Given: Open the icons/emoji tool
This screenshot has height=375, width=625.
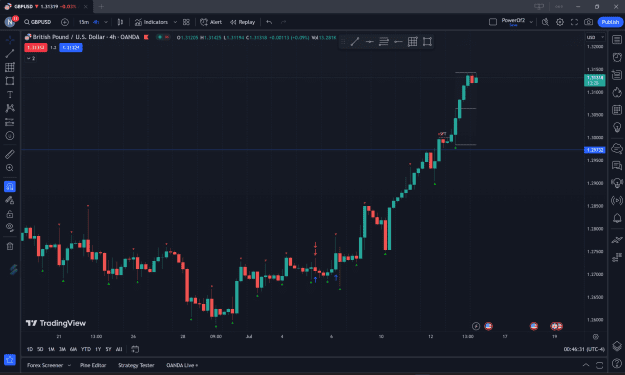Looking at the screenshot, I should point(10,136).
